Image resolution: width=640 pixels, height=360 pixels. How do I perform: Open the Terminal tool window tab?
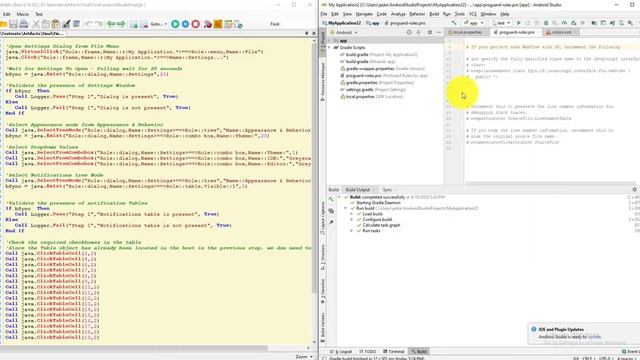coord(393,351)
